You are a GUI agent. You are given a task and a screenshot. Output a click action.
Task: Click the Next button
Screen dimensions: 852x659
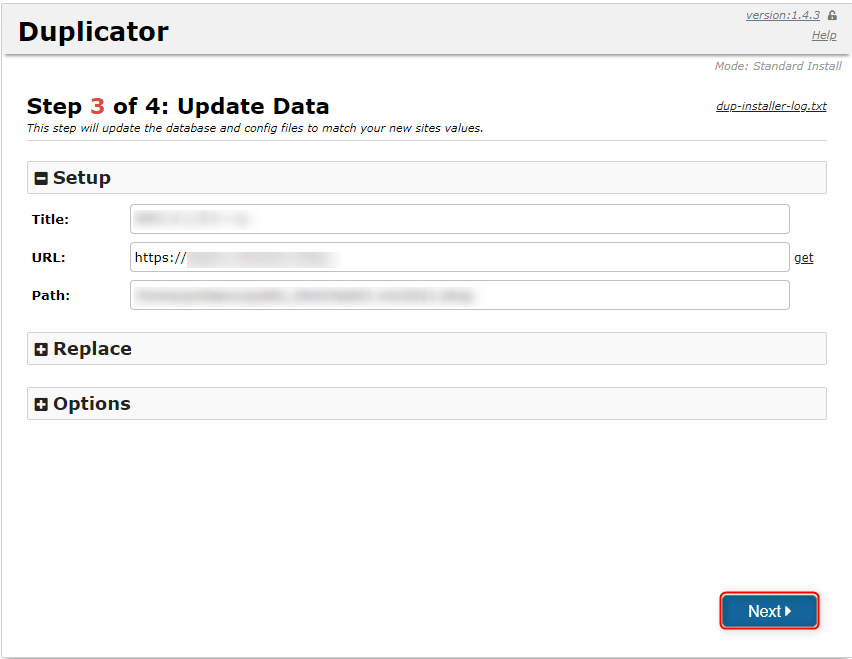[x=769, y=611]
